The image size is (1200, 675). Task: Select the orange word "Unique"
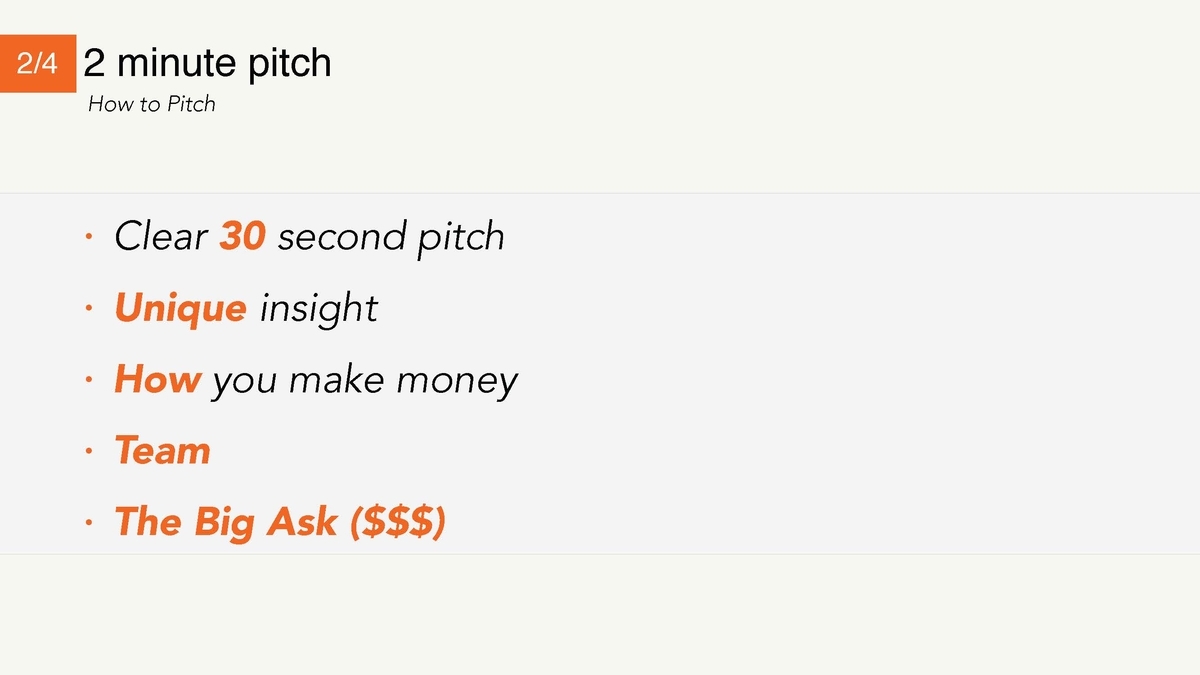click(x=181, y=309)
